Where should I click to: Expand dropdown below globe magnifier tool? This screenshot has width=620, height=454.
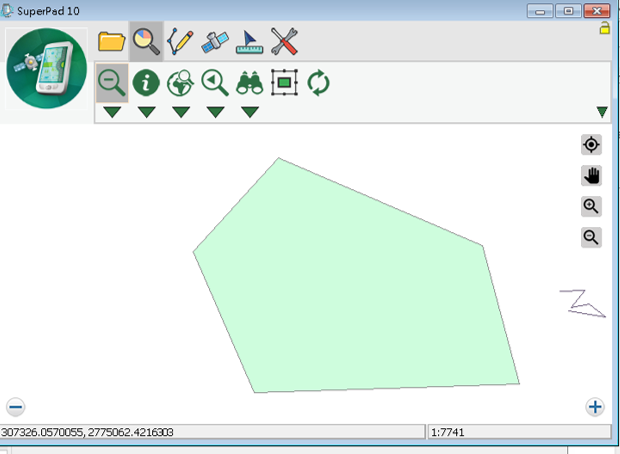coord(181,112)
